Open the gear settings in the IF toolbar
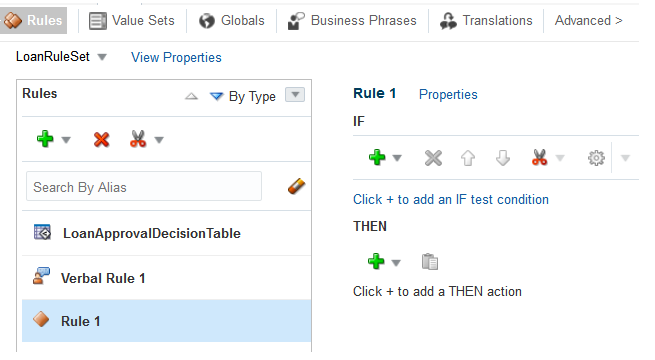The width and height of the screenshot is (655, 360). [596, 158]
